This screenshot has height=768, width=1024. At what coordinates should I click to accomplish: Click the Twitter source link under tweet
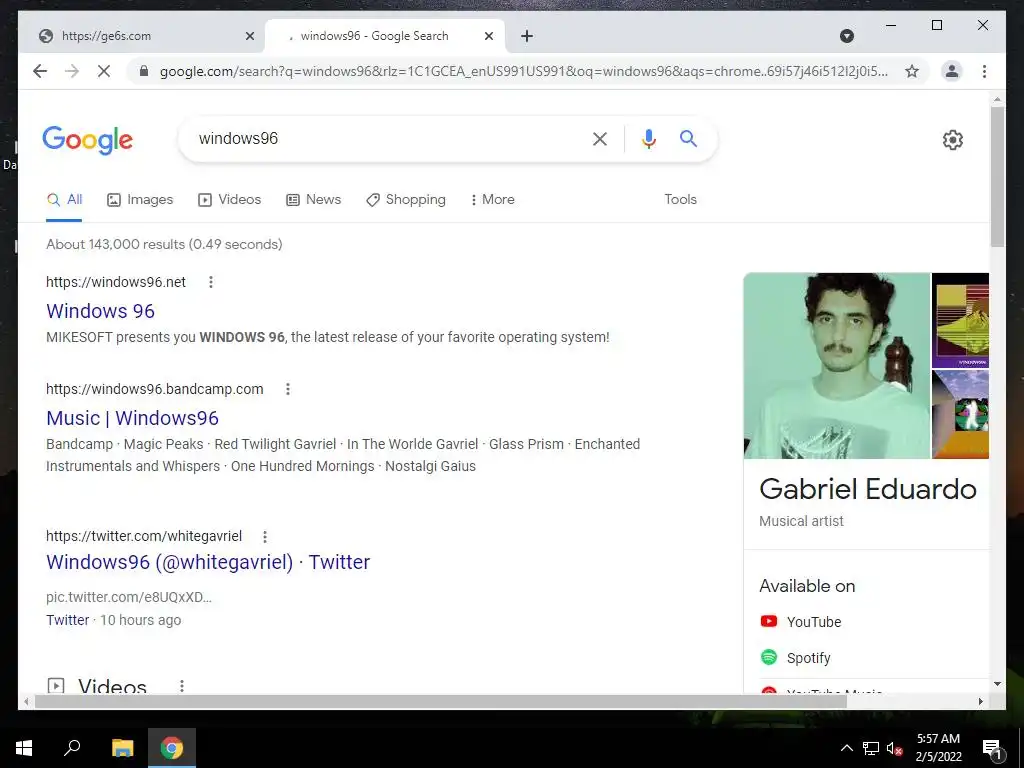coord(67,620)
